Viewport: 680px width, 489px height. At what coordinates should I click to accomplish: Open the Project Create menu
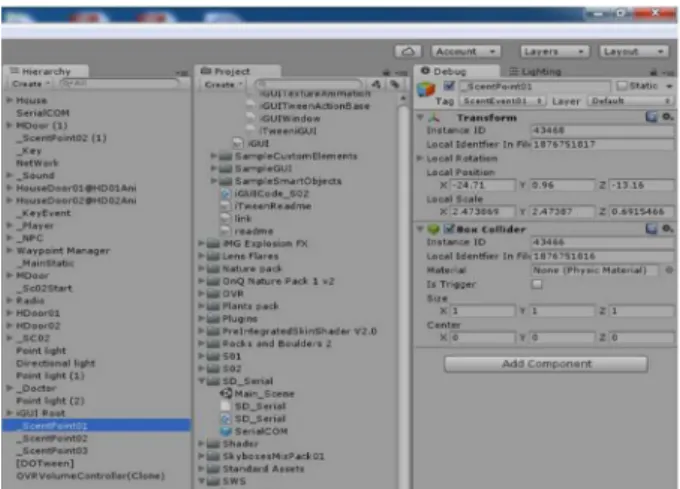coord(223,84)
